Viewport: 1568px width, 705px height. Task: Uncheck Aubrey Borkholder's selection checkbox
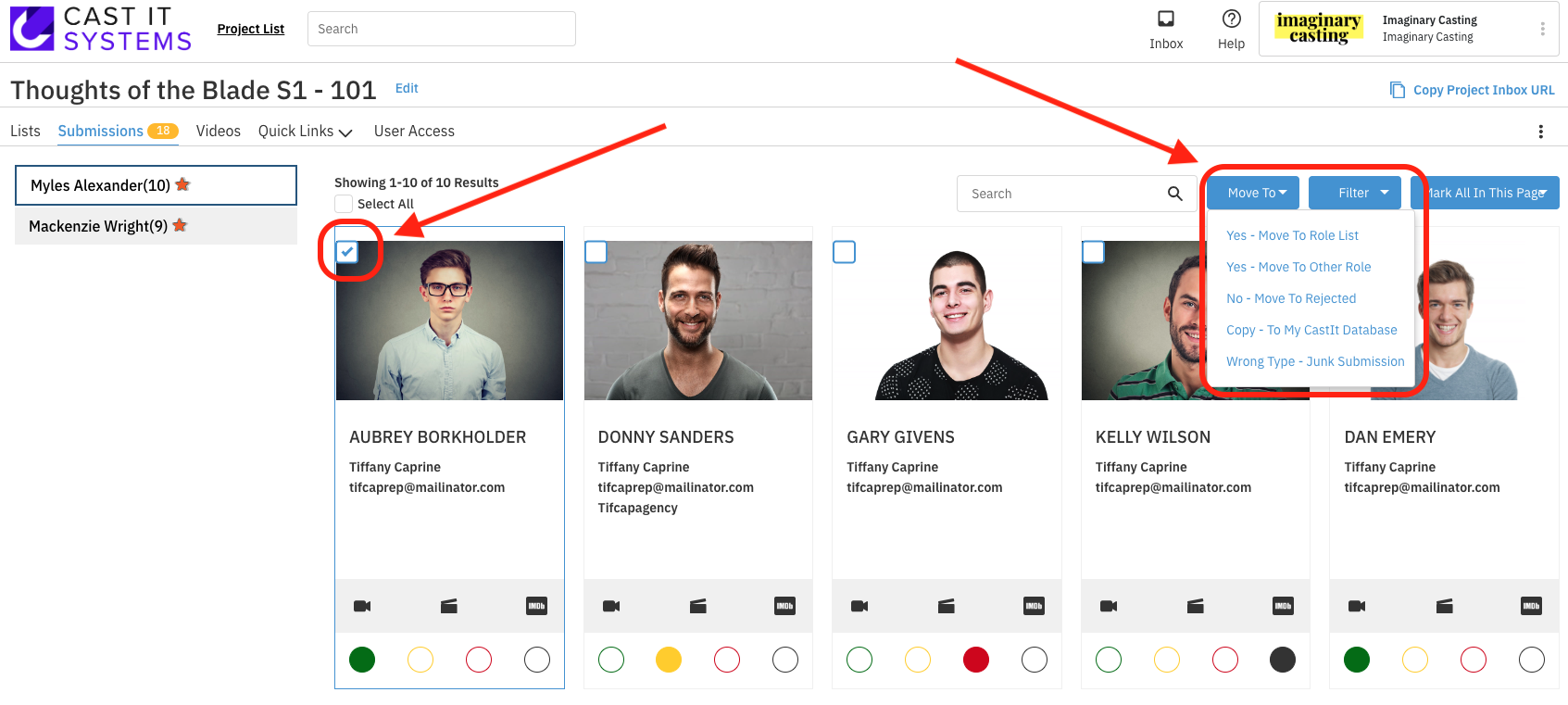point(347,251)
